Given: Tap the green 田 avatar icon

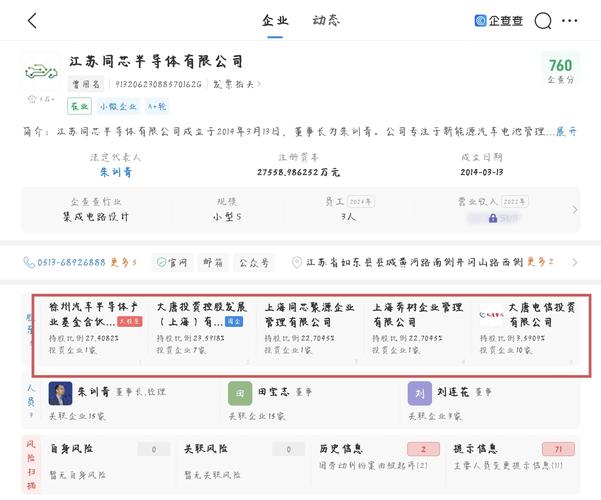Looking at the screenshot, I should (240, 393).
